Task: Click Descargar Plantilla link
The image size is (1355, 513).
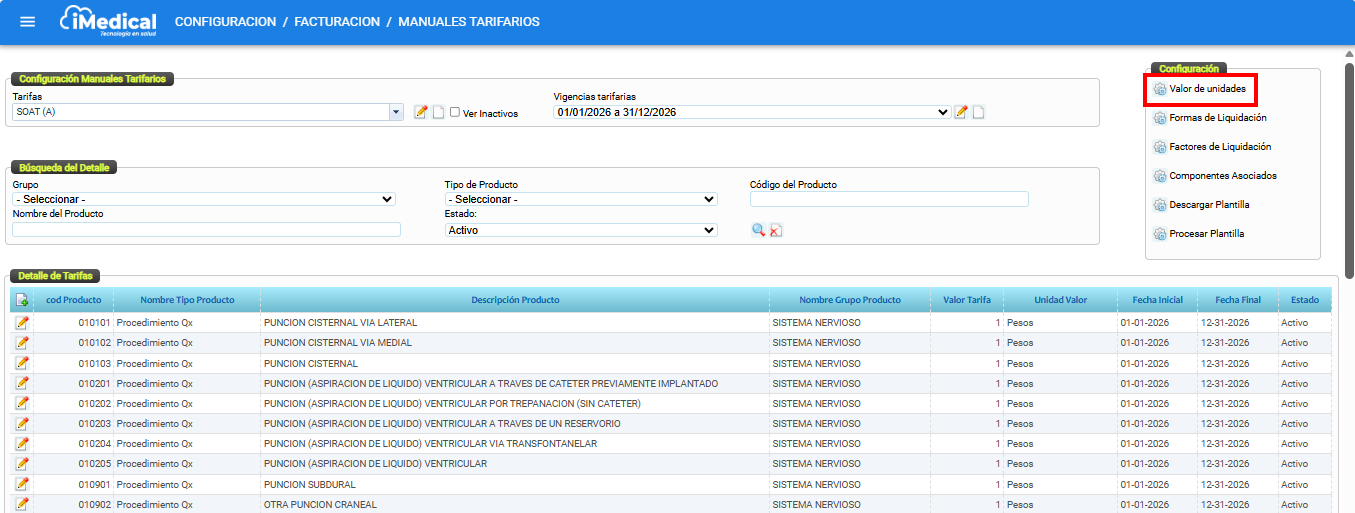Action: [x=1209, y=205]
